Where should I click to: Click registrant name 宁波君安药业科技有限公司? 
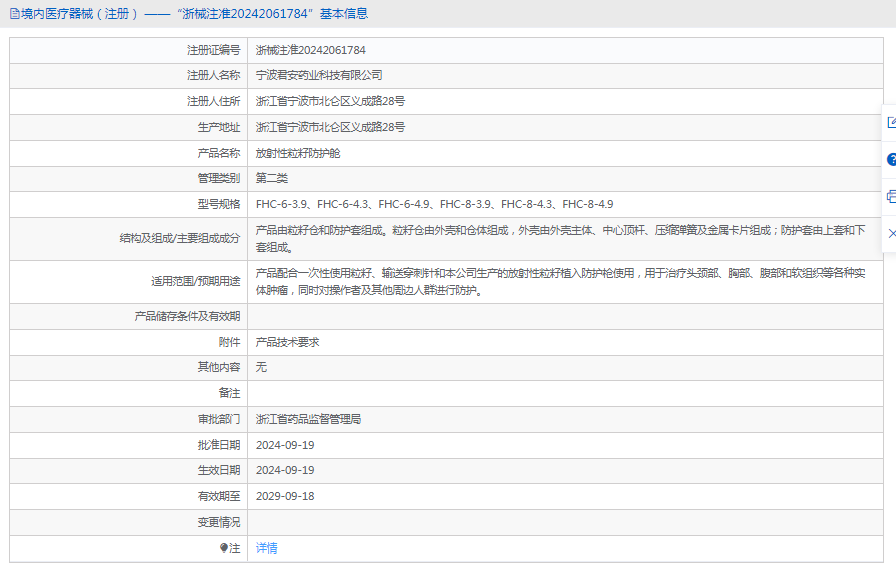[x=319, y=75]
